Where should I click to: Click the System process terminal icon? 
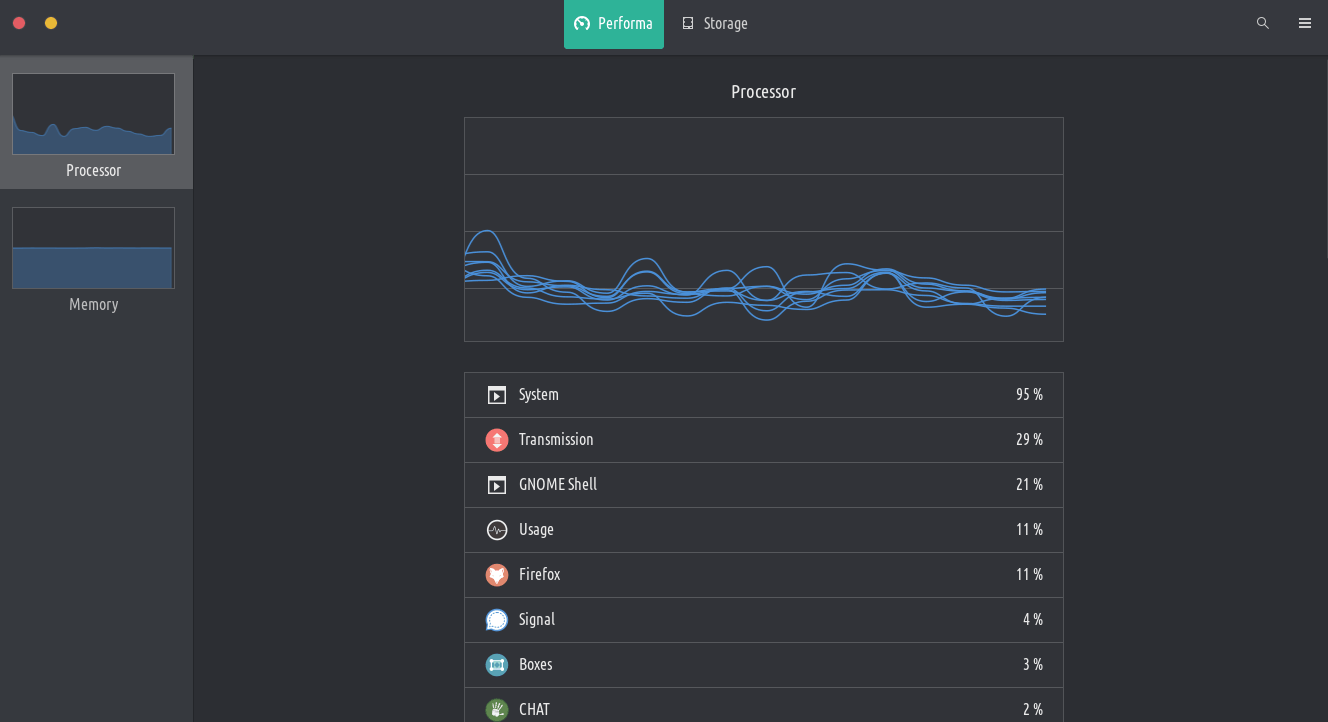point(497,395)
